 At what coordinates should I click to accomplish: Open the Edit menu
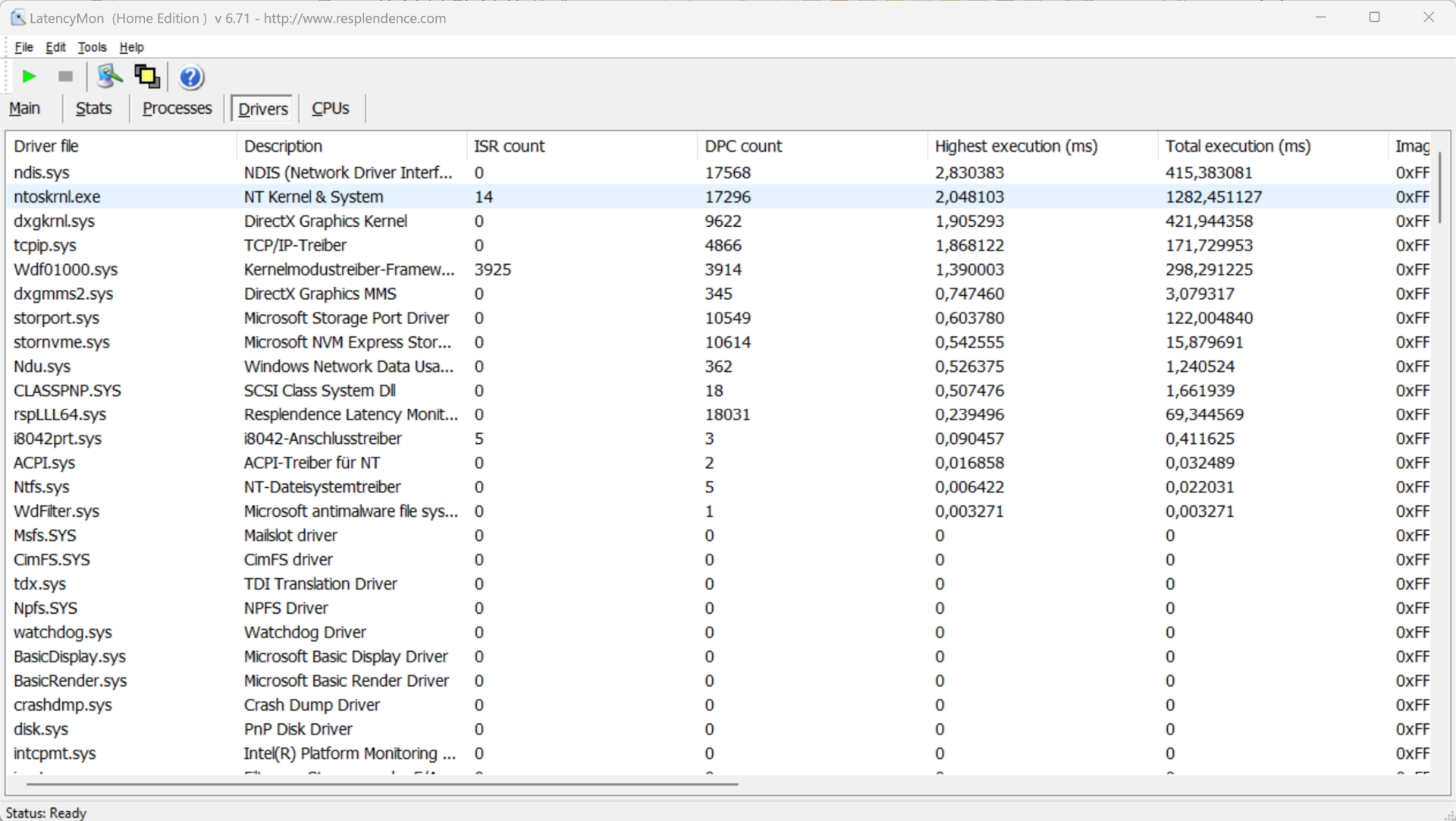[x=55, y=47]
